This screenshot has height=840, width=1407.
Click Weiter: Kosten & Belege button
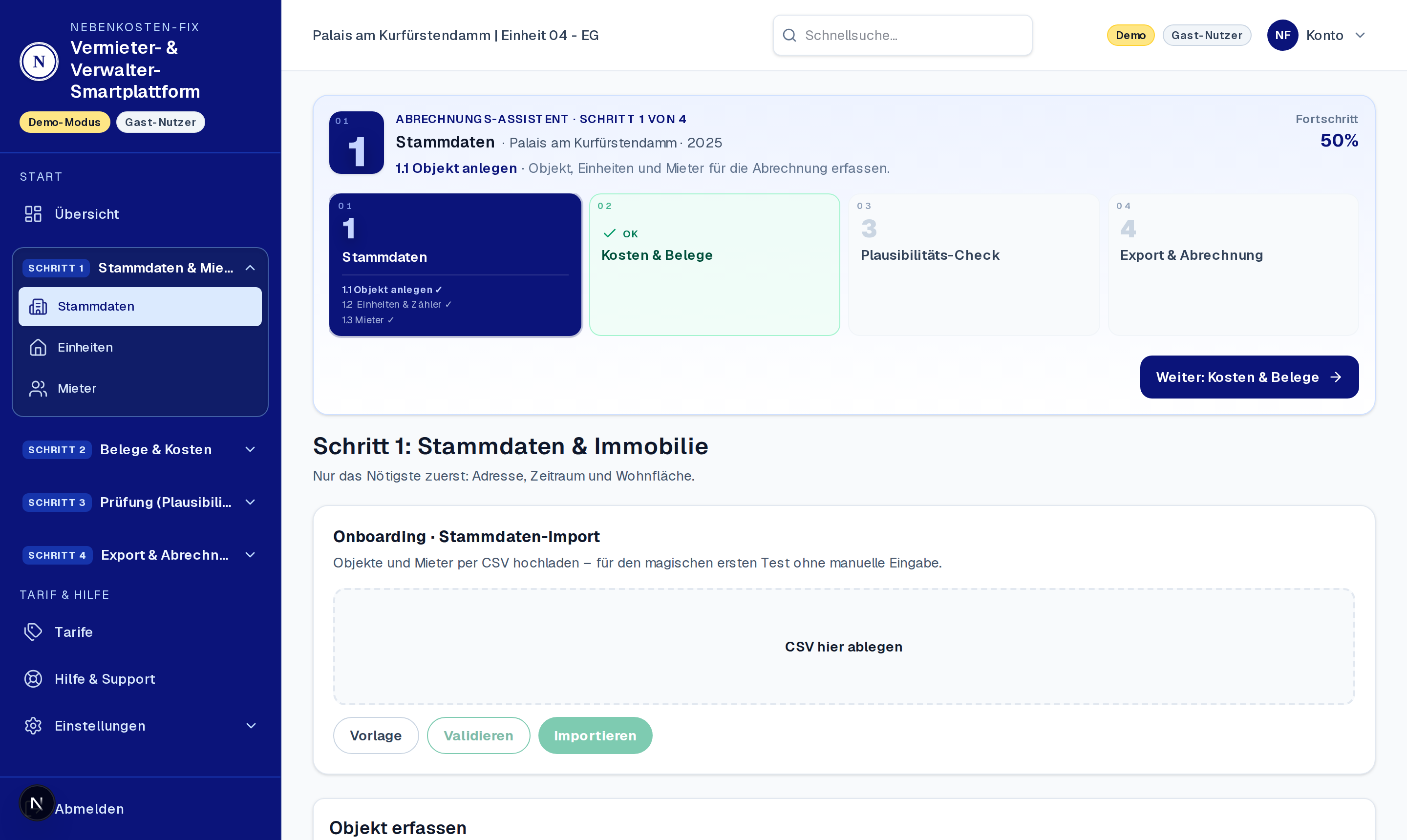click(1249, 377)
